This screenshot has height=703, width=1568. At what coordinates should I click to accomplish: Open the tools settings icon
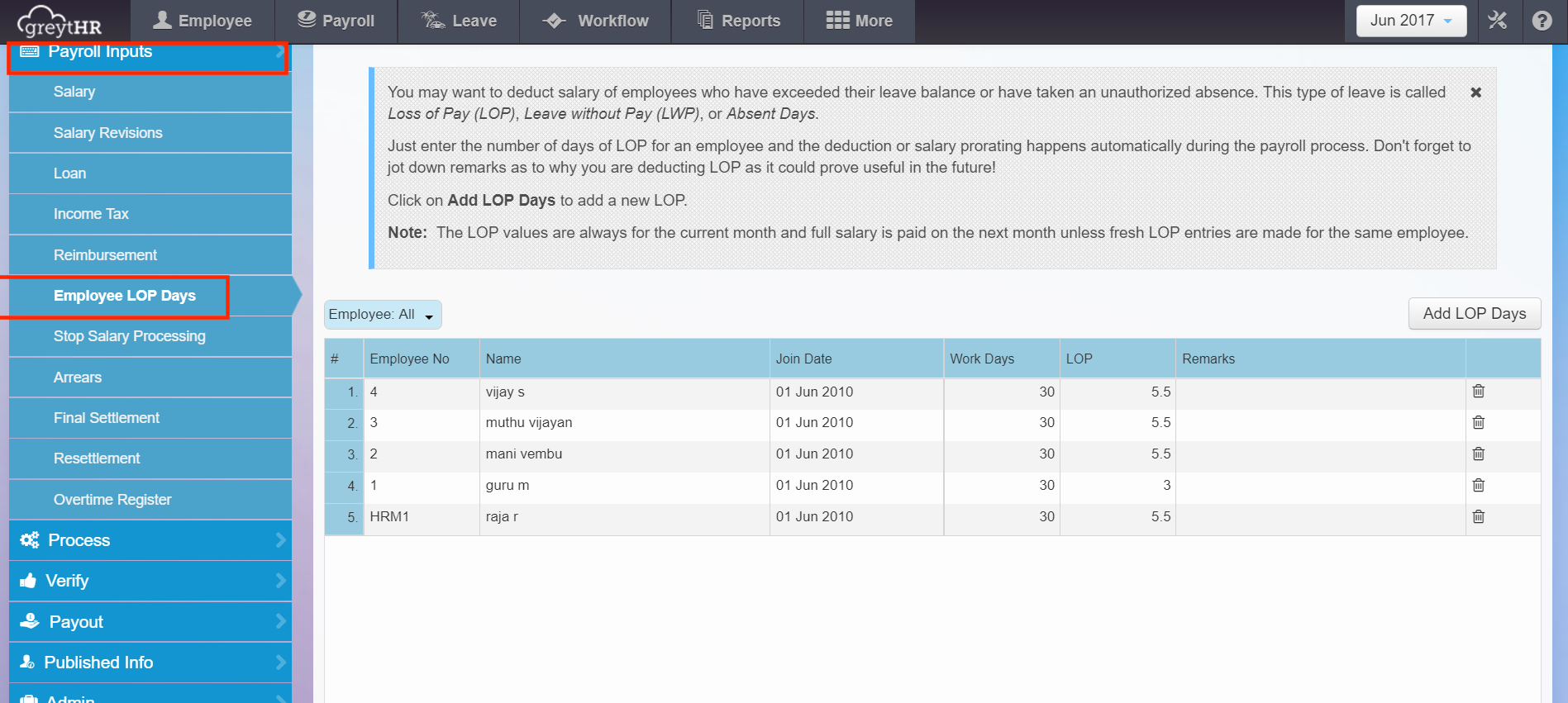[x=1498, y=21]
